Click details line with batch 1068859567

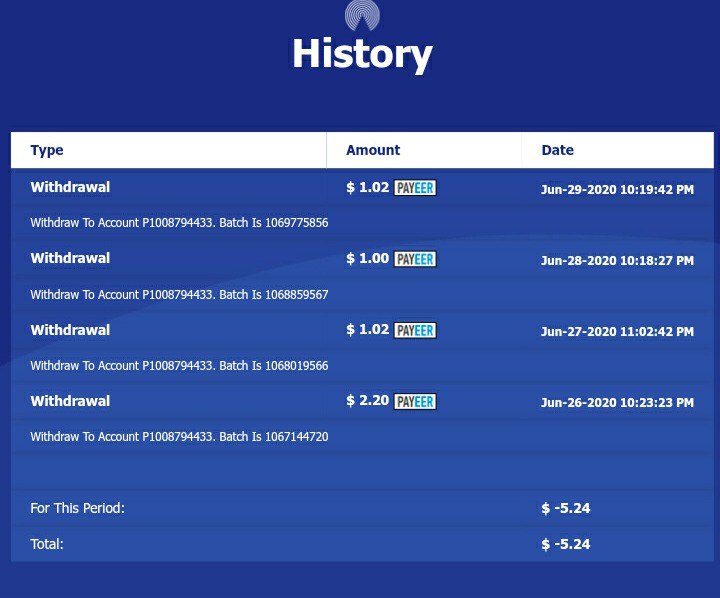[x=179, y=294]
